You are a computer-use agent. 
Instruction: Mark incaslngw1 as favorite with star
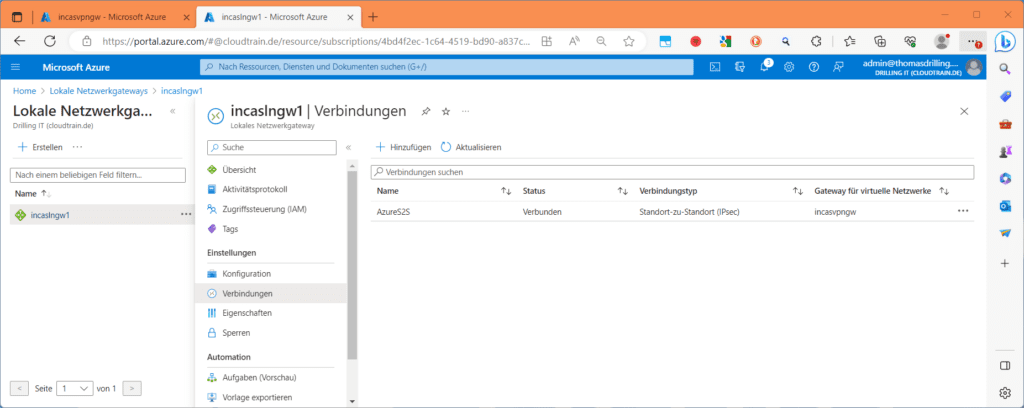446,112
